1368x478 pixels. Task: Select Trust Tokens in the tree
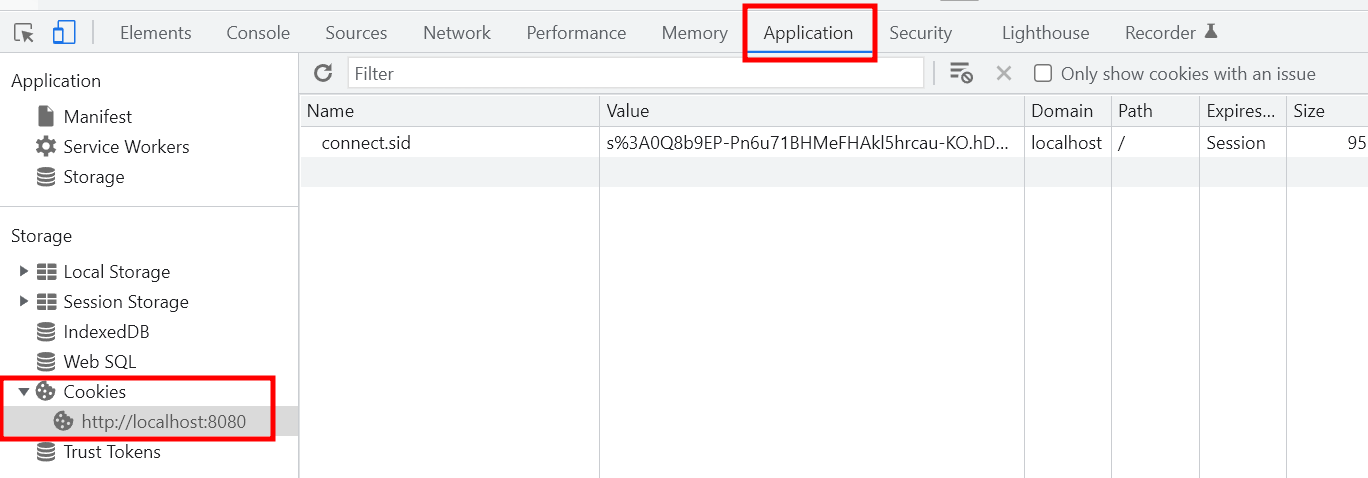coord(112,452)
